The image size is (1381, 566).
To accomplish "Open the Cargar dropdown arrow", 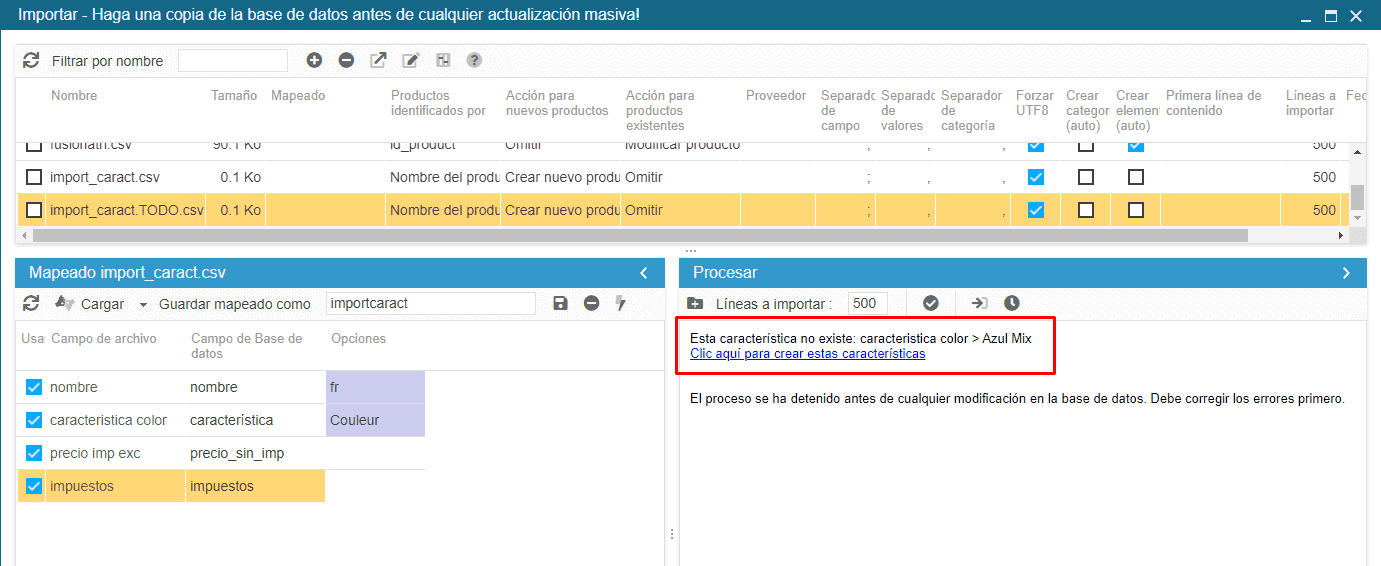I will [x=143, y=304].
